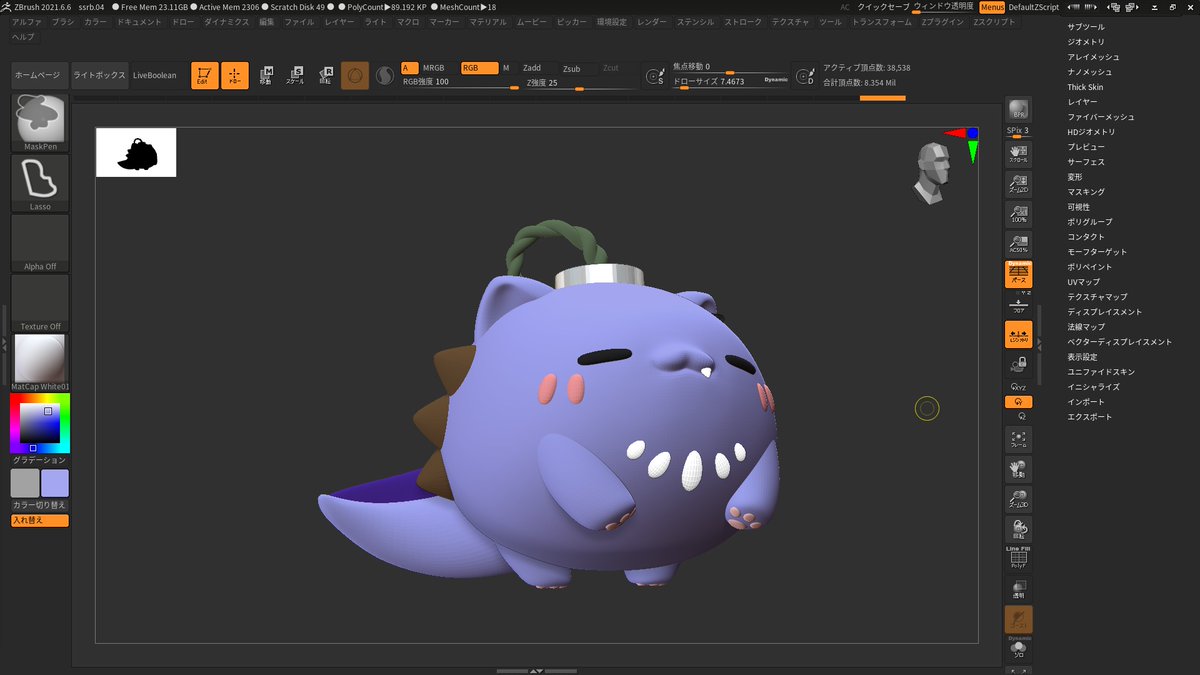Image resolution: width=1200 pixels, height=675 pixels.
Task: Expand the サブツール palette section
Action: pyautogui.click(x=1086, y=27)
